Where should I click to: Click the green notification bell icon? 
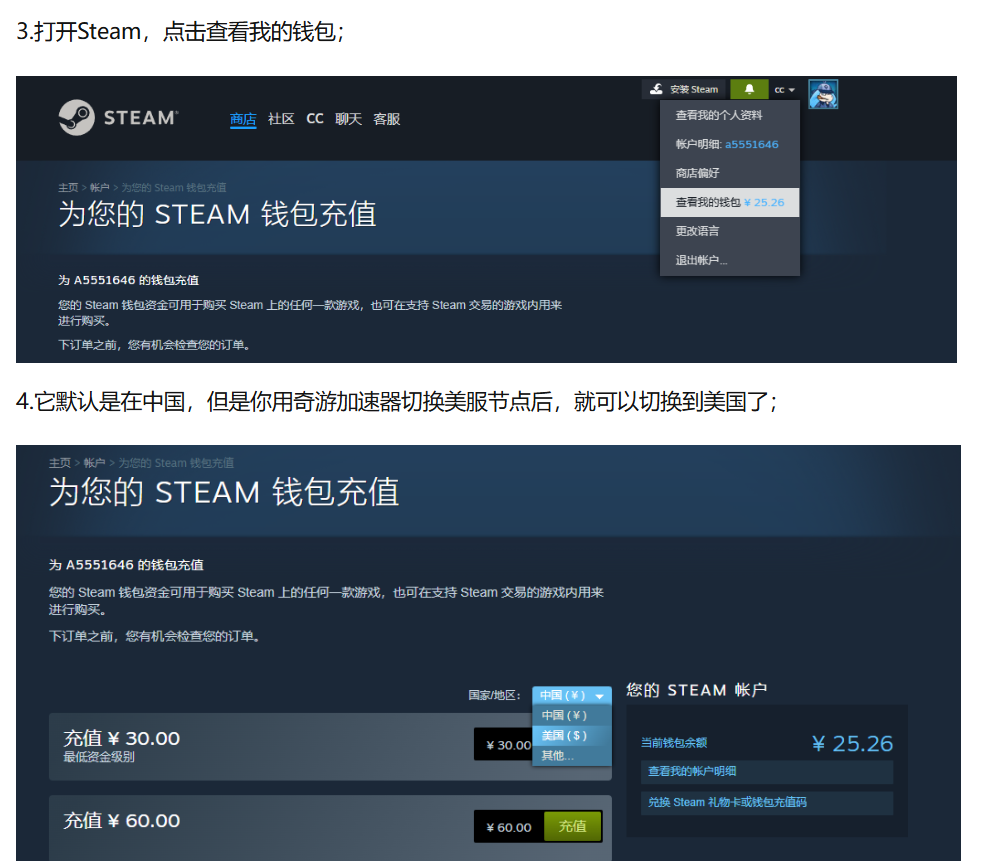point(749,89)
